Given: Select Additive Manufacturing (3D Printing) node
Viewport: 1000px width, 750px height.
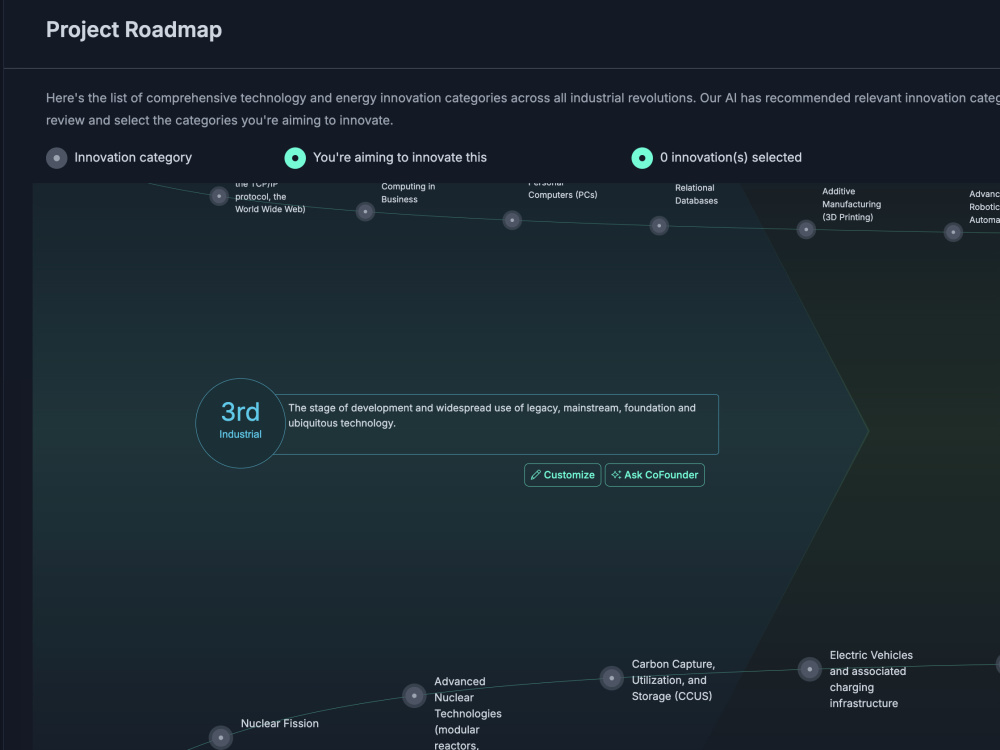Looking at the screenshot, I should 806,229.
